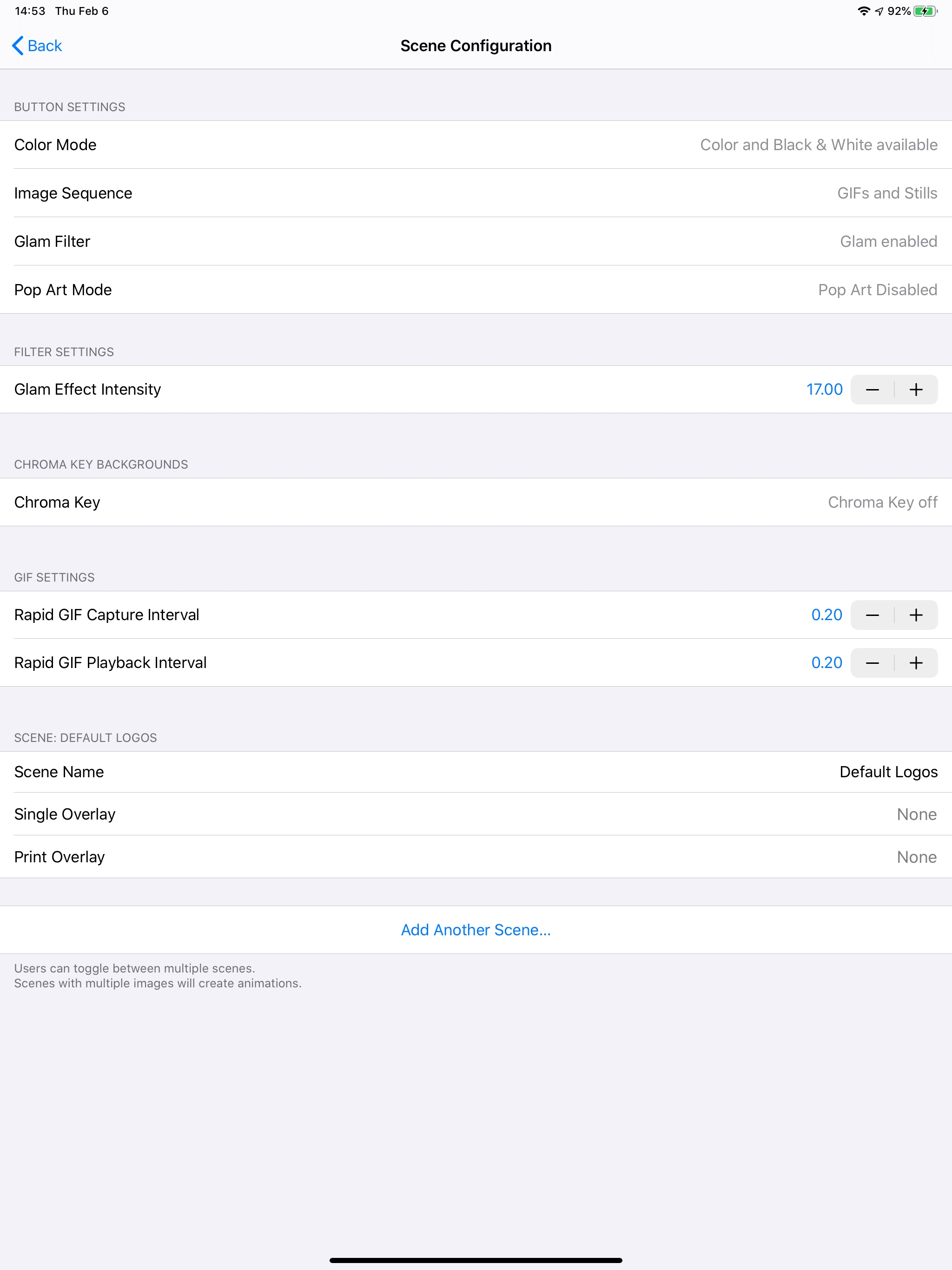This screenshot has width=952, height=1270.
Task: Increase Rapid GIF Capture Interval with plus
Action: (916, 615)
